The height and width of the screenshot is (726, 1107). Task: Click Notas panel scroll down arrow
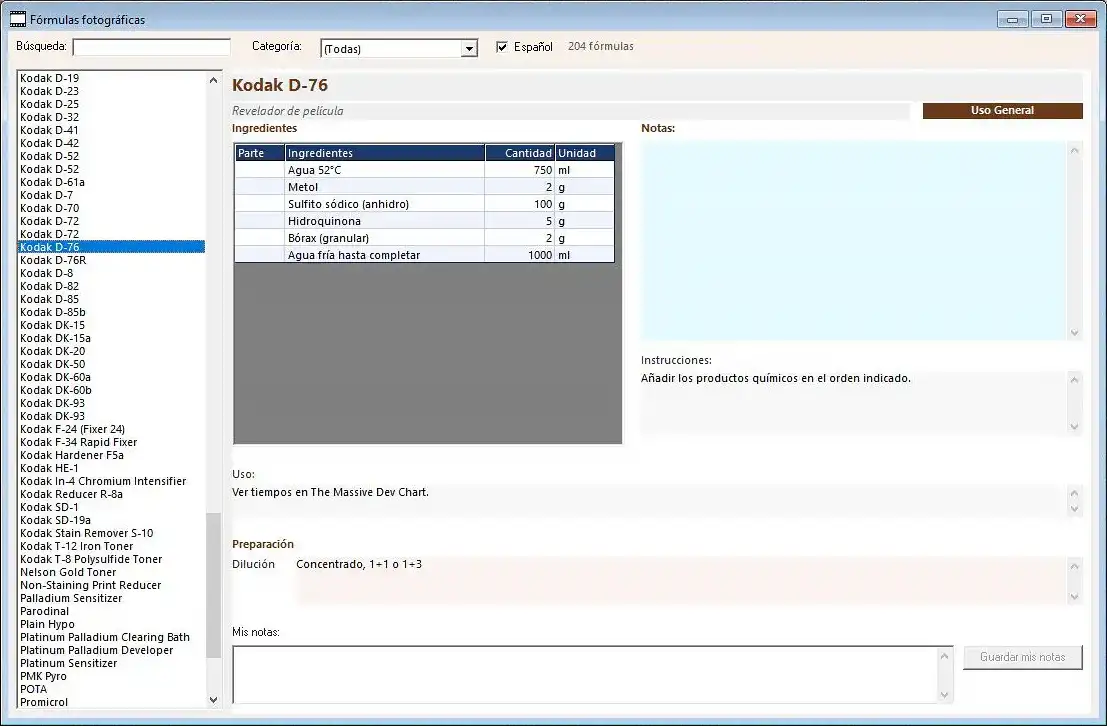[1075, 333]
